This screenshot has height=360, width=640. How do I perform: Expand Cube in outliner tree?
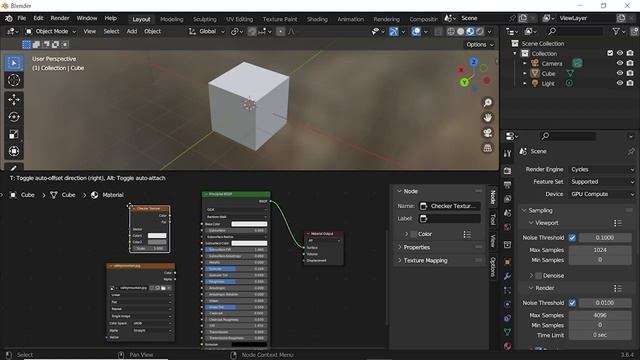[x=525, y=73]
